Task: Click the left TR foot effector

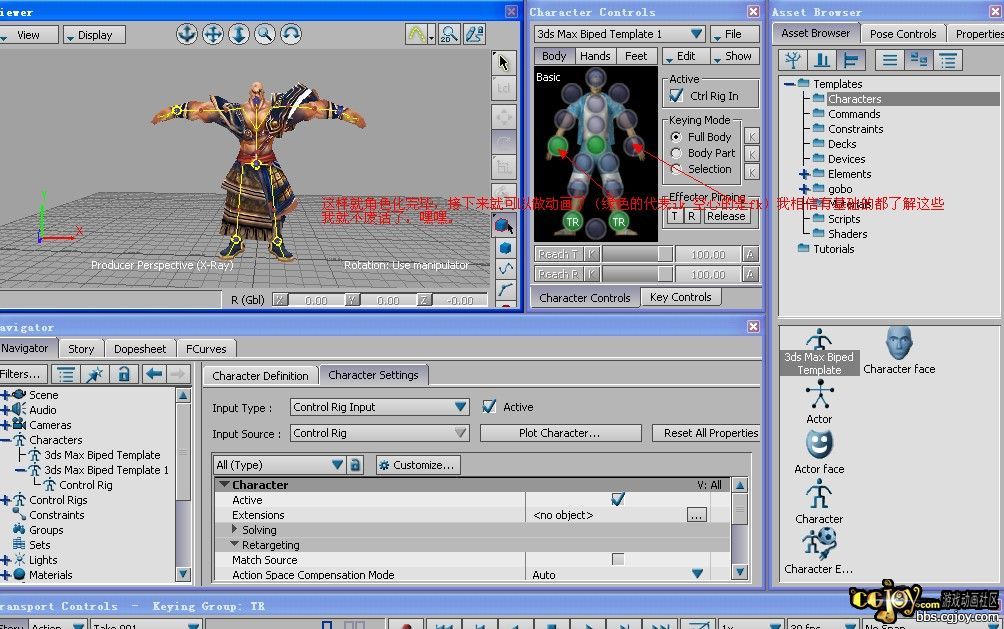Action: [572, 222]
